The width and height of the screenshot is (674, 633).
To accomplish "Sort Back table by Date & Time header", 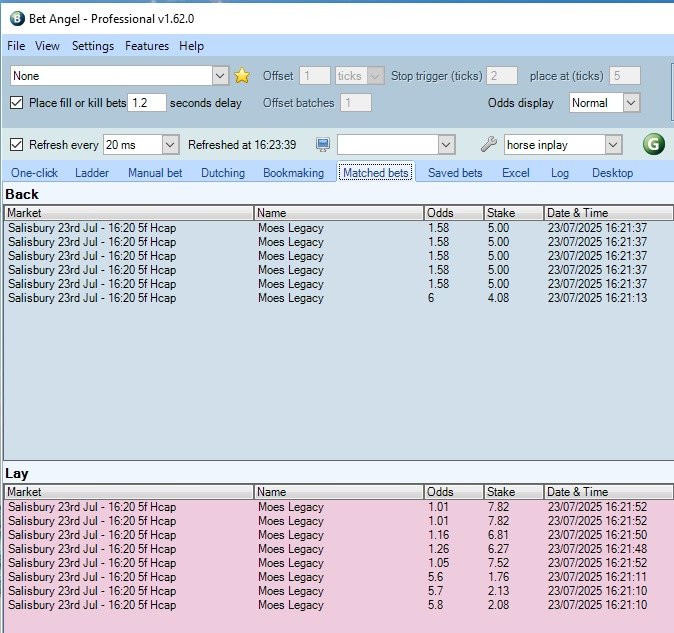I will tap(609, 213).
